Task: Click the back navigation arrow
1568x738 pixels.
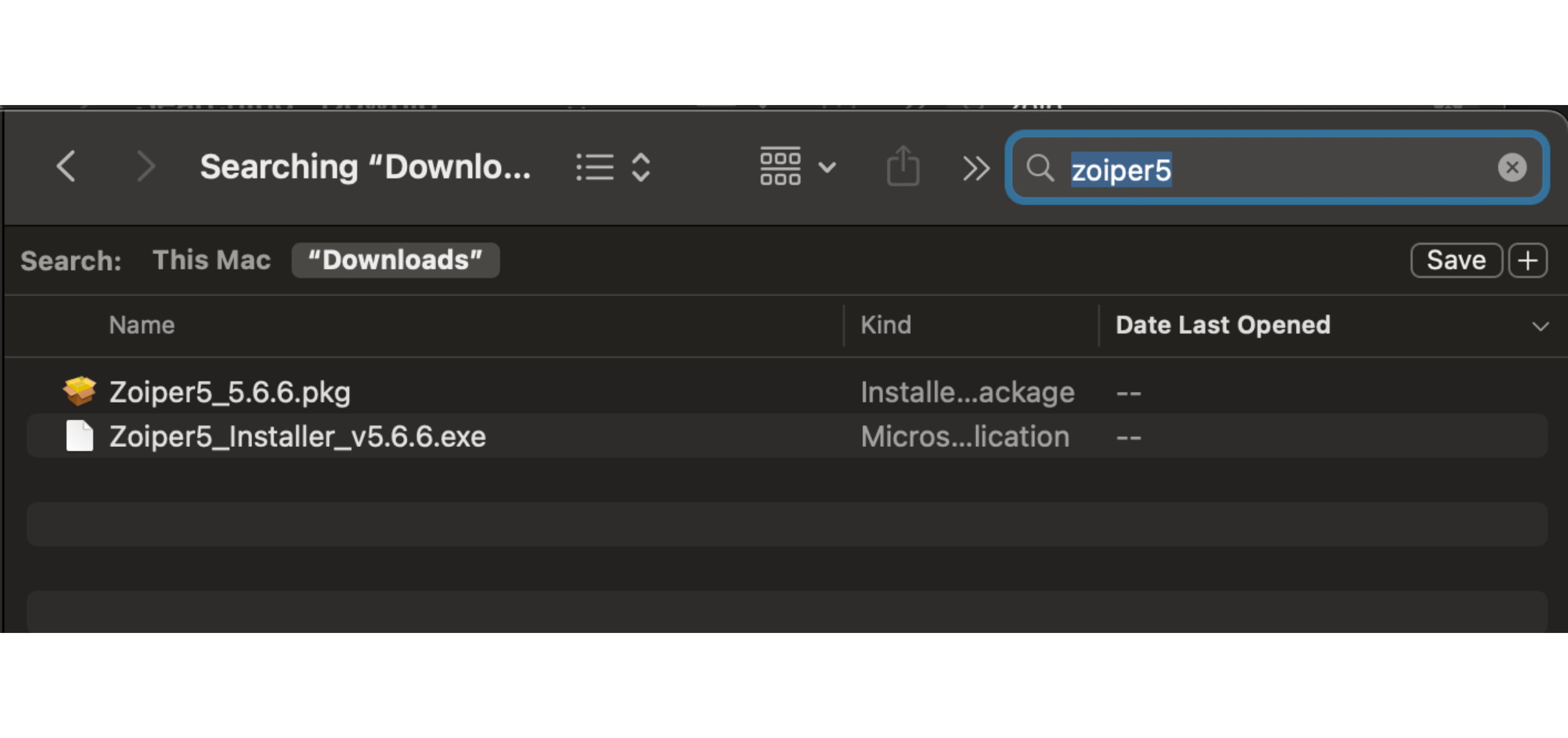Action: pos(66,166)
